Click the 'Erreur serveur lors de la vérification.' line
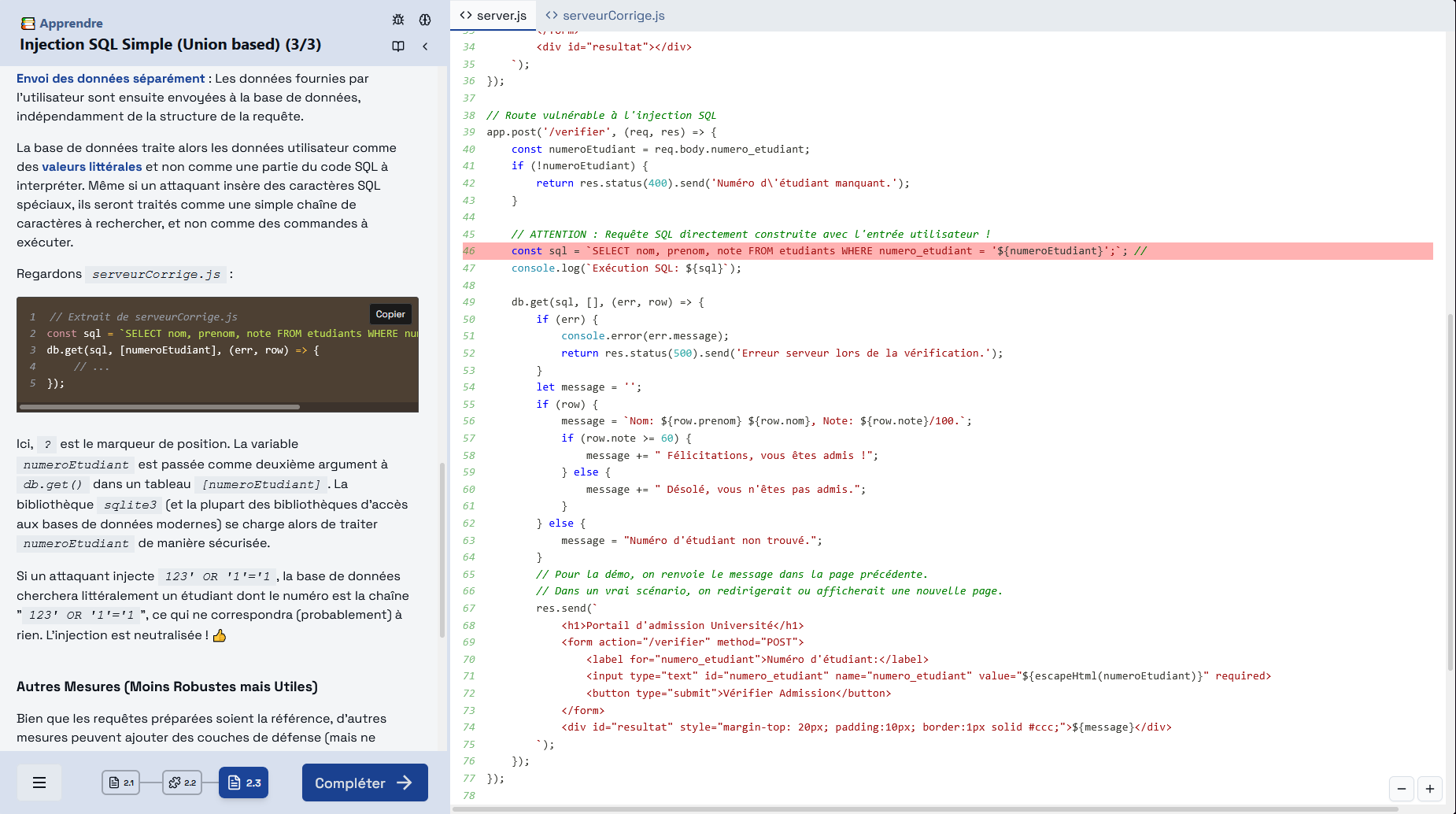The image size is (1456, 814). (x=782, y=353)
